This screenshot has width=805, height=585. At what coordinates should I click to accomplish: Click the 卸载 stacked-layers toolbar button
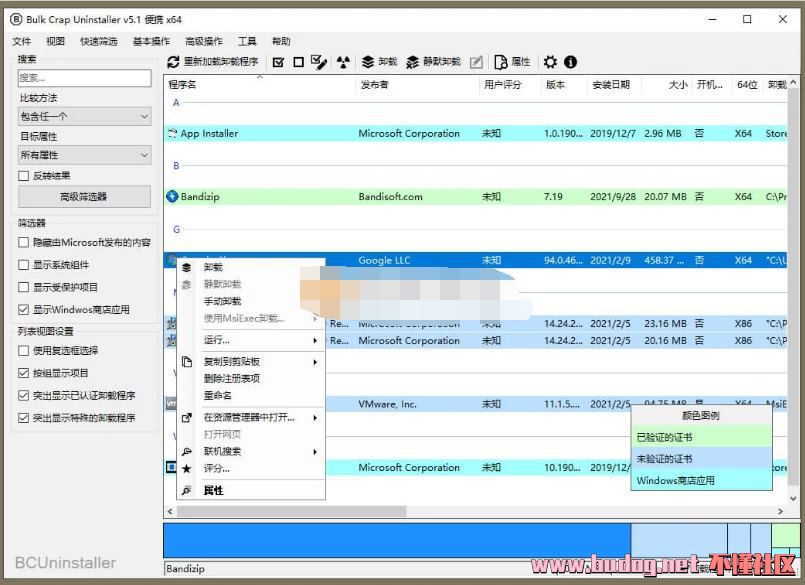coord(379,62)
